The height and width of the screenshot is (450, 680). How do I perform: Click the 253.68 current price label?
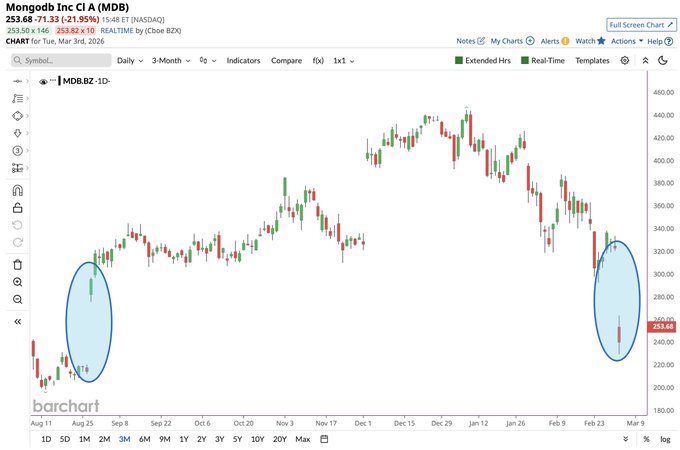coord(663,326)
